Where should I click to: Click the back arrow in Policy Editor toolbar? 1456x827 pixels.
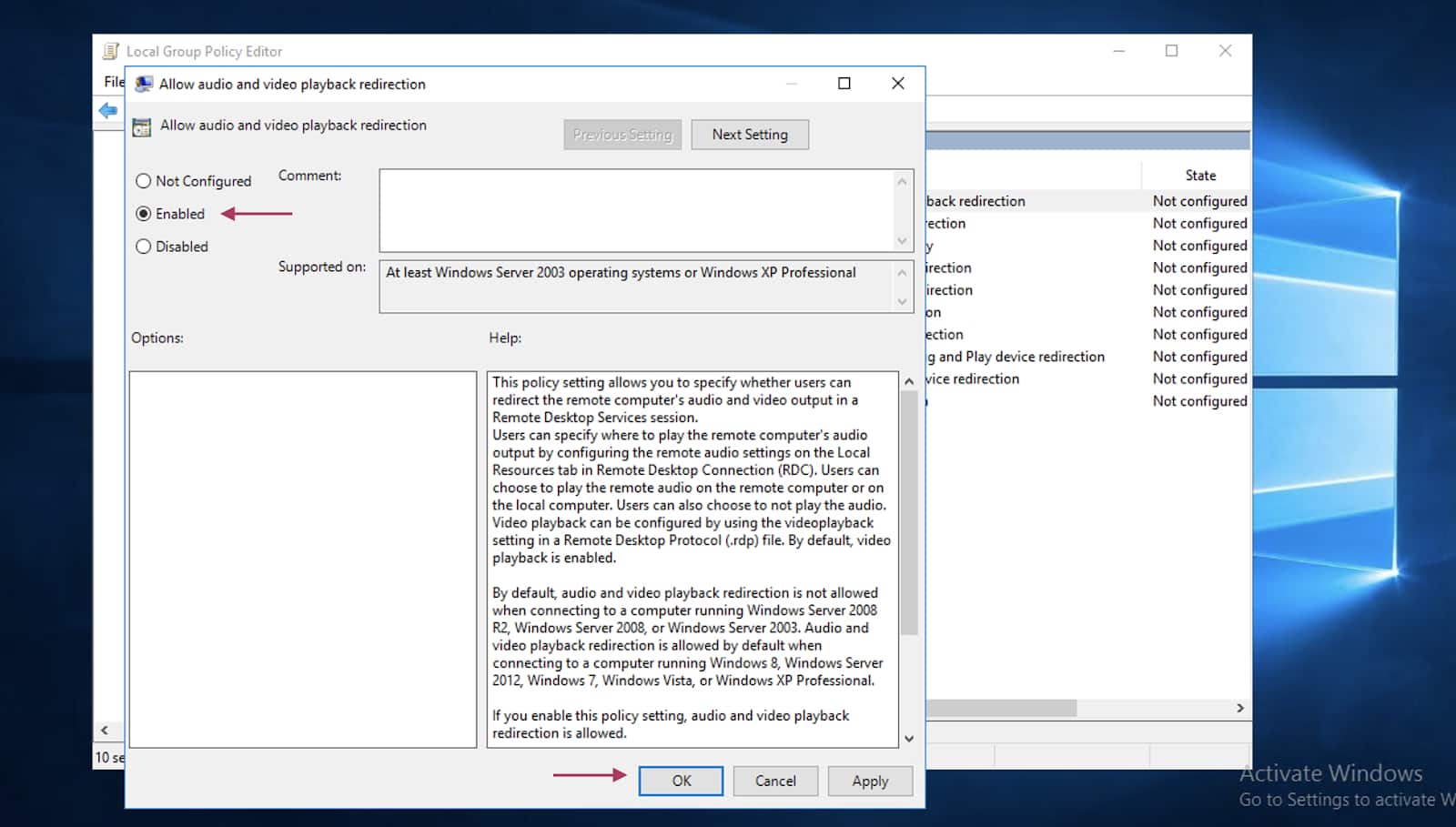pyautogui.click(x=108, y=111)
